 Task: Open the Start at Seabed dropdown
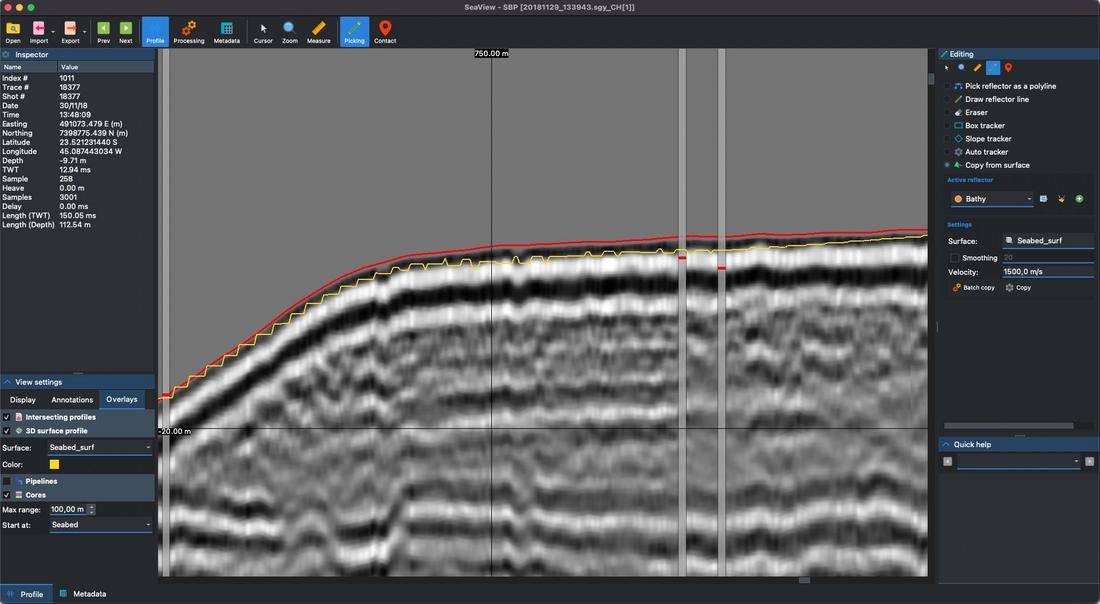[101, 525]
